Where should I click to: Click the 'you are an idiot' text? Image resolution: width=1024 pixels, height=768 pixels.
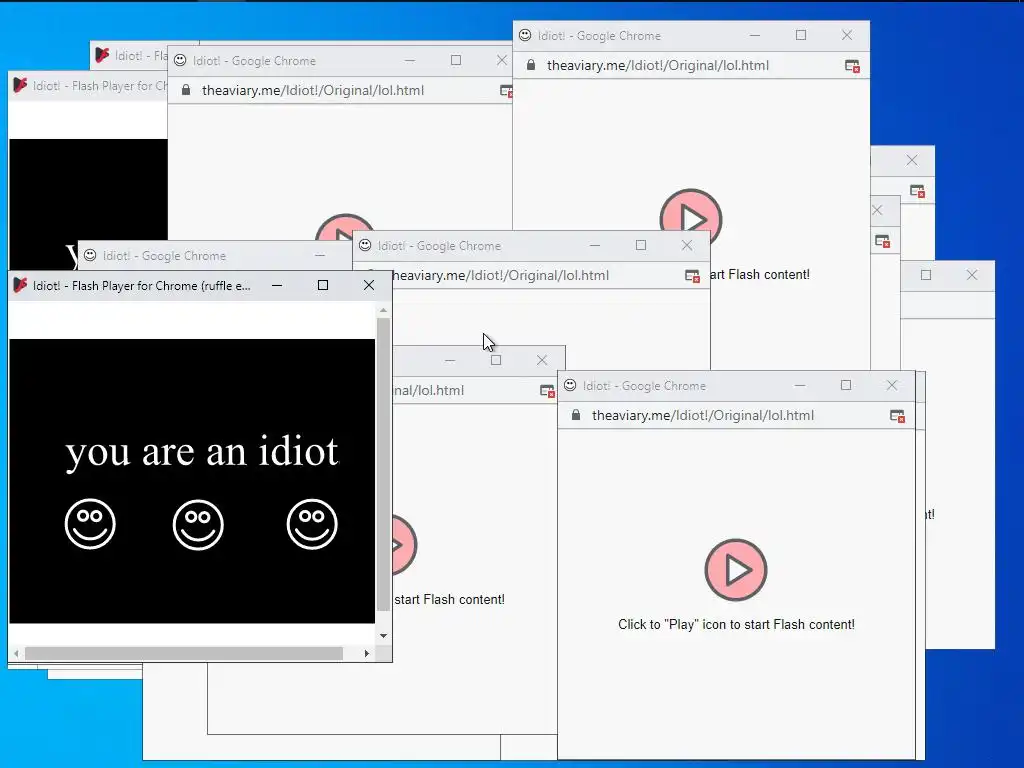[x=202, y=452]
